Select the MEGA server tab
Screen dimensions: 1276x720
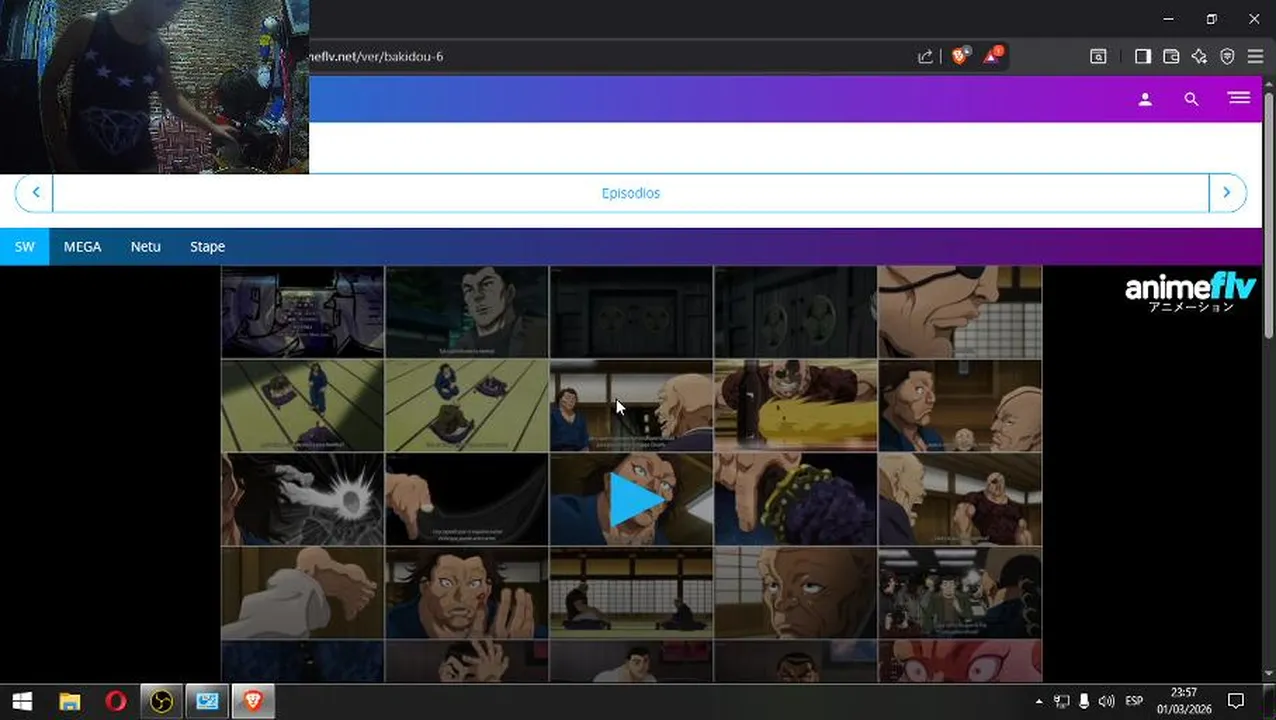coord(82,246)
